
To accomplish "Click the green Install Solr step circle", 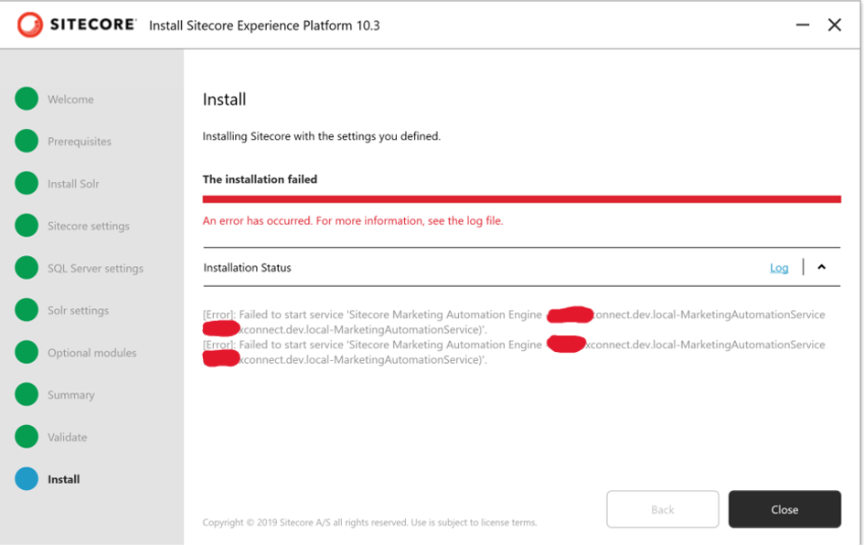I will [26, 183].
